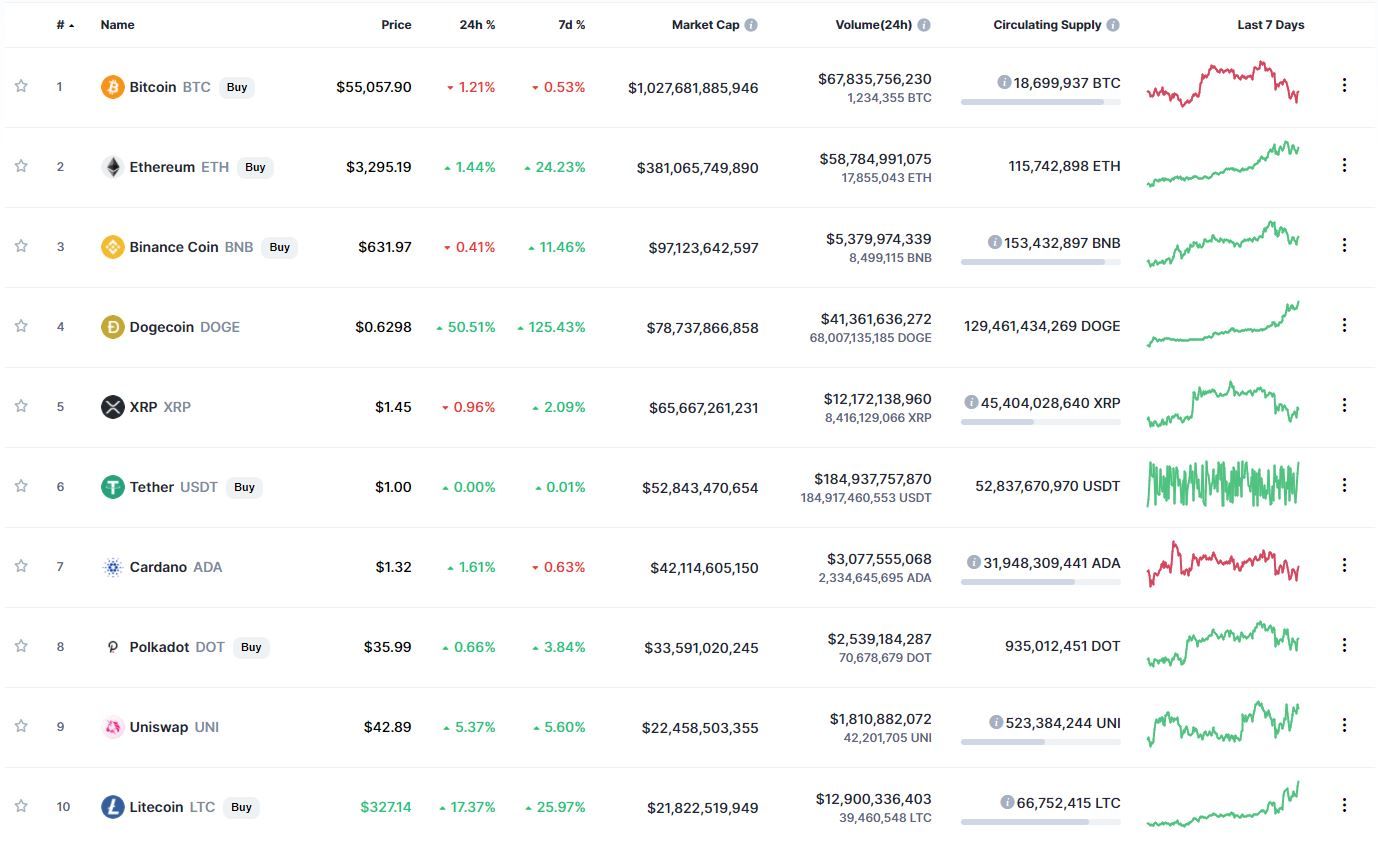Click the Bitcoin circulating supply progress bar
Viewport: 1378px width, 845px height.
[x=1040, y=102]
